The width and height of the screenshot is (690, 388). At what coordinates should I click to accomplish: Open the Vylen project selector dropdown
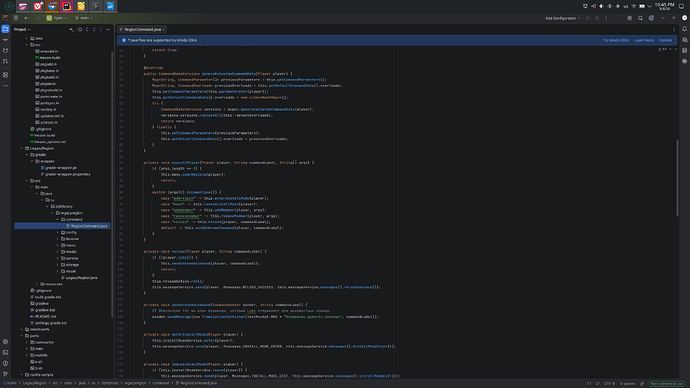tap(57, 18)
